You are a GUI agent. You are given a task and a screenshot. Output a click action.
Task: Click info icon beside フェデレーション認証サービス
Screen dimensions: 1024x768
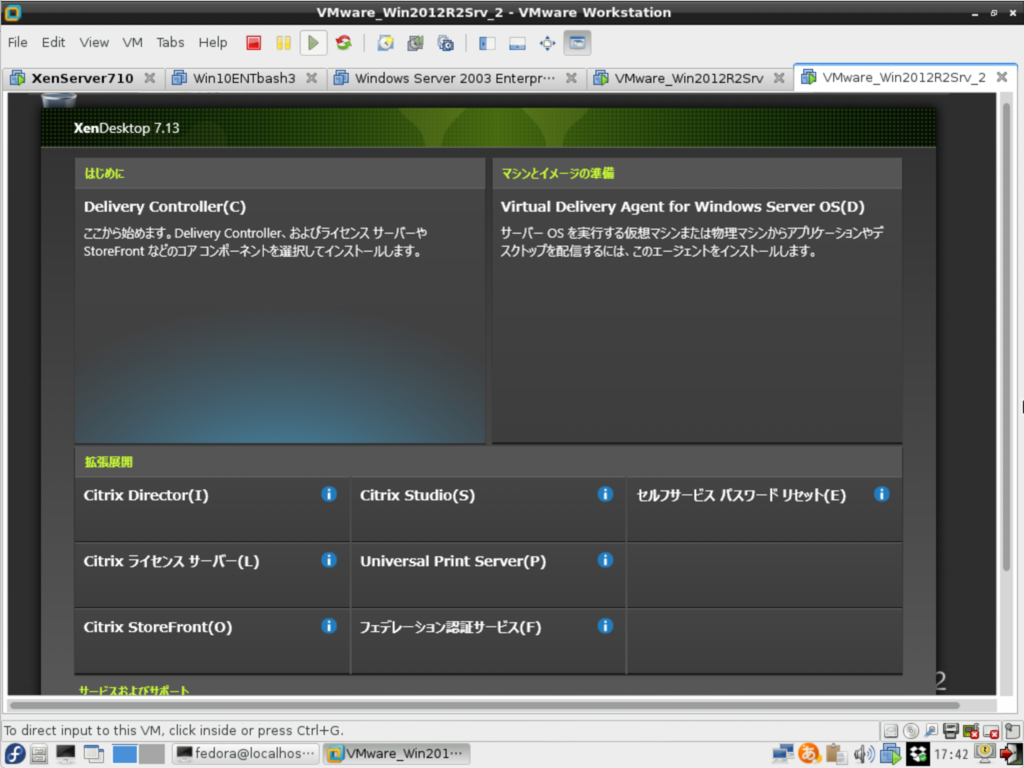click(x=605, y=626)
